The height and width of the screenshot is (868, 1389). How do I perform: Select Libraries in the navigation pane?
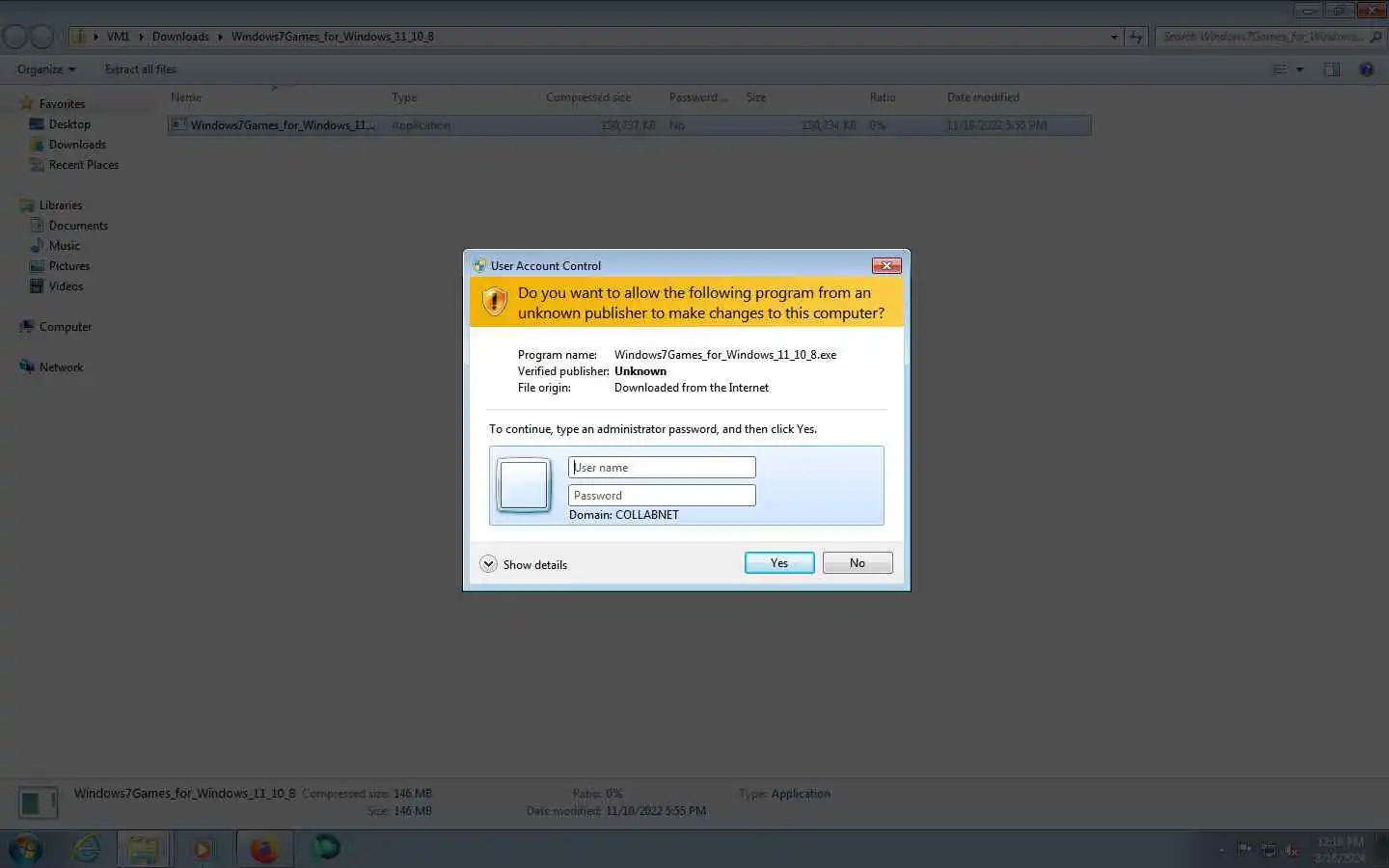click(x=61, y=205)
